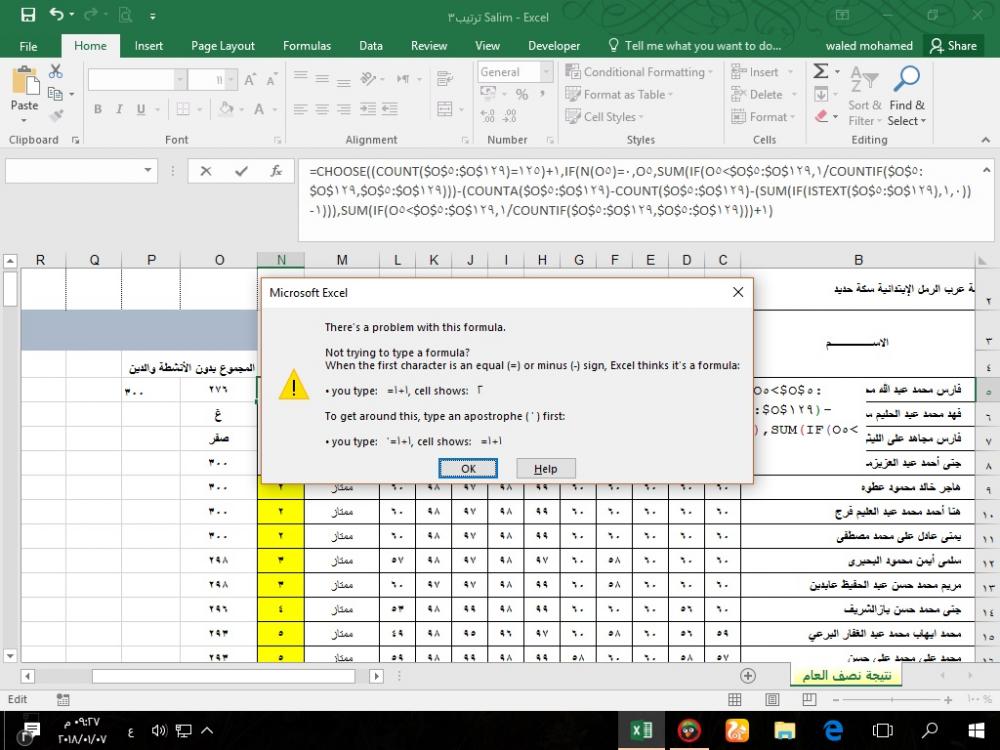Click the New Sheet plus icon
Screen dimensions: 1000x750
[x=747, y=675]
